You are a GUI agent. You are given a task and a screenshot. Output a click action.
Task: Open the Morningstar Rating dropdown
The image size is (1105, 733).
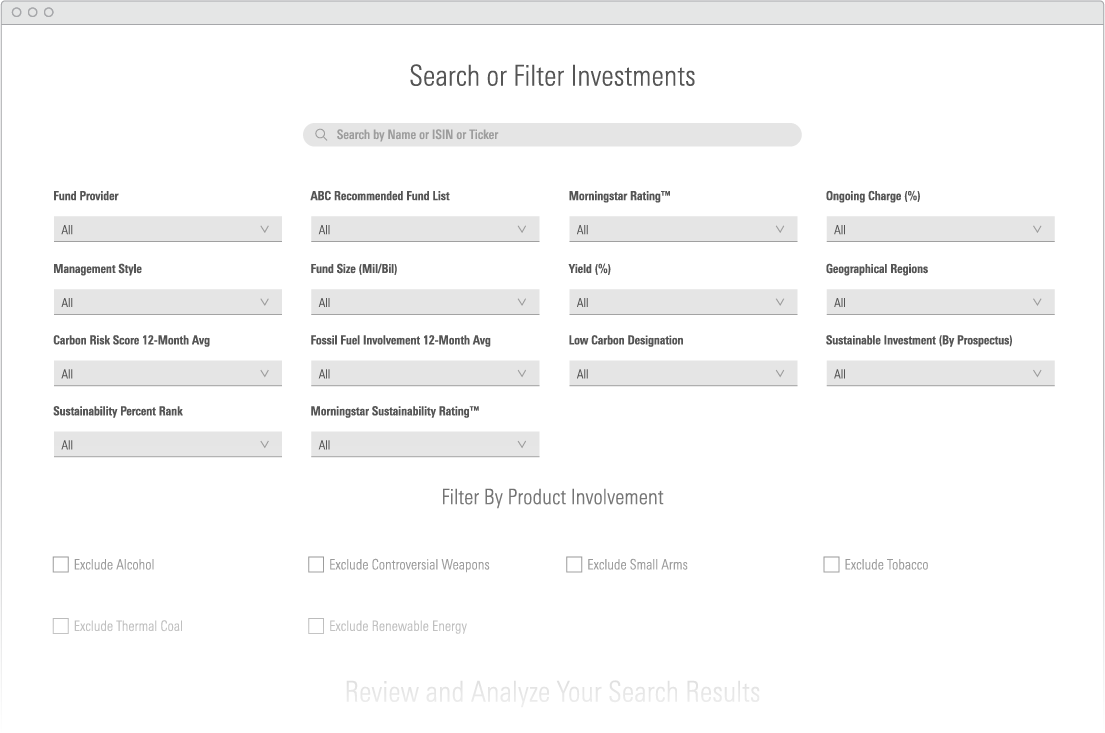pyautogui.click(x=682, y=230)
